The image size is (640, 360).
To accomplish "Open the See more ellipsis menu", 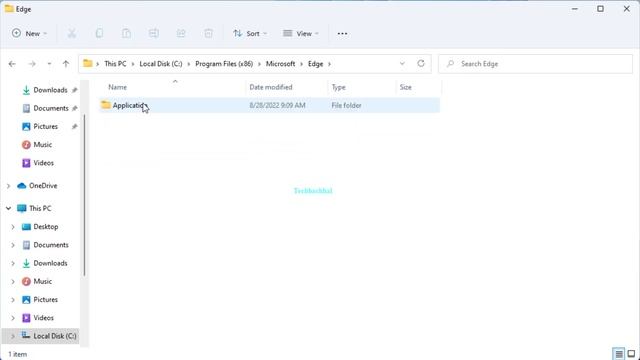I will pyautogui.click(x=342, y=33).
